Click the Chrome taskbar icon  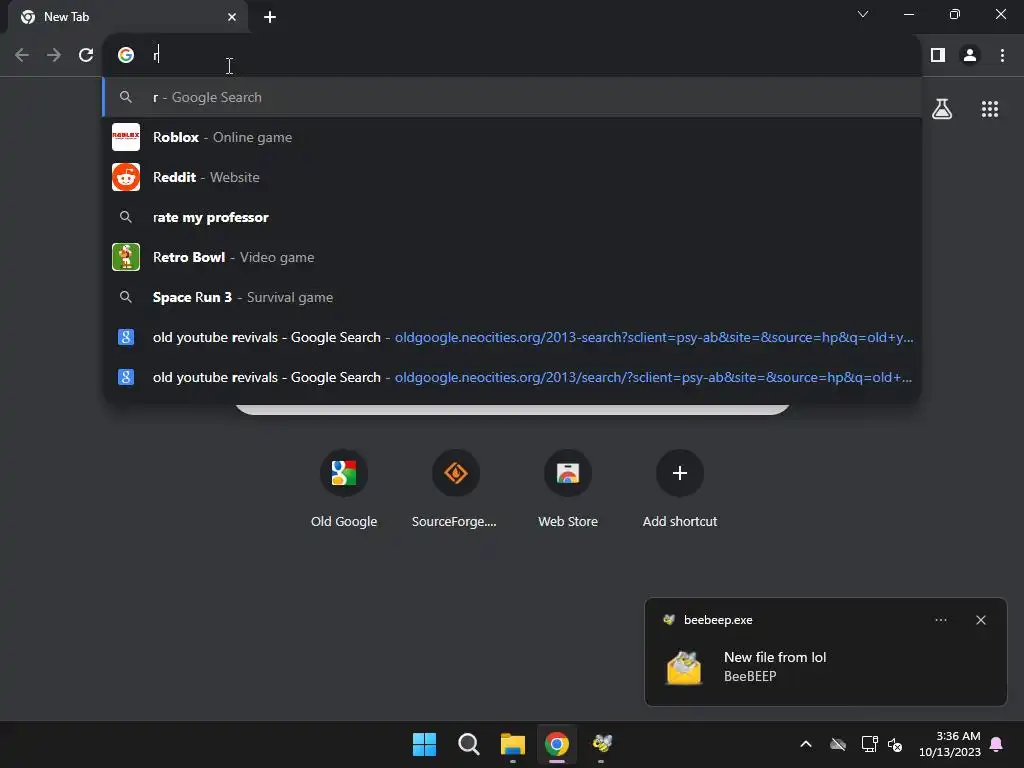coord(556,744)
